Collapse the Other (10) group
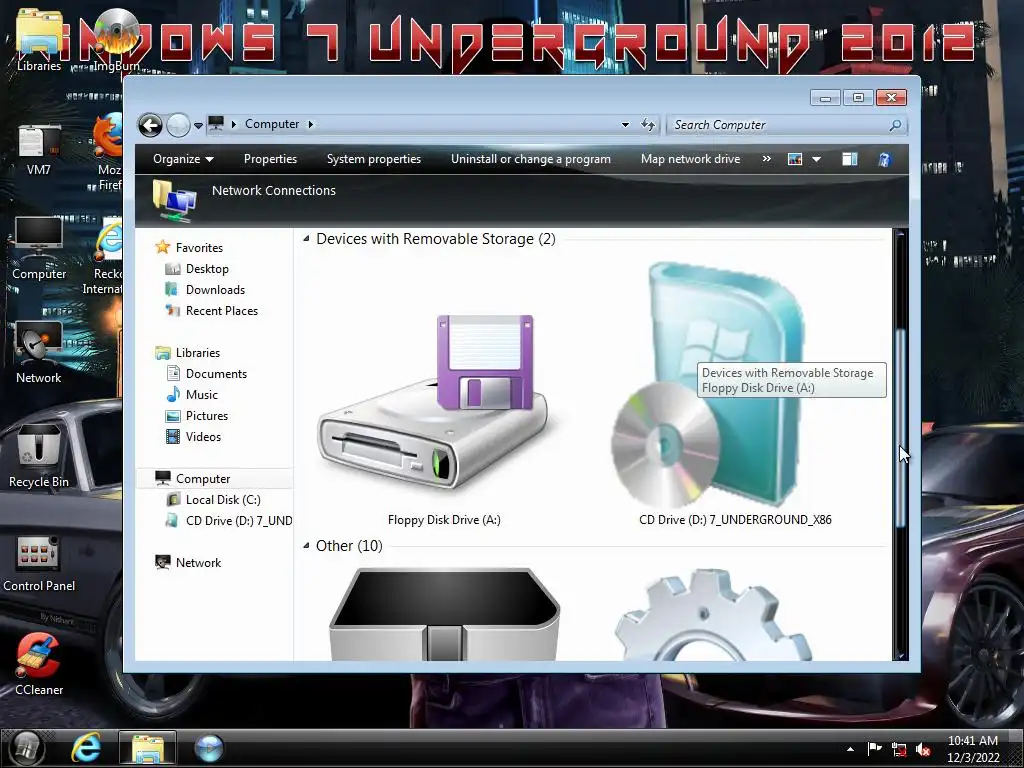 [306, 545]
